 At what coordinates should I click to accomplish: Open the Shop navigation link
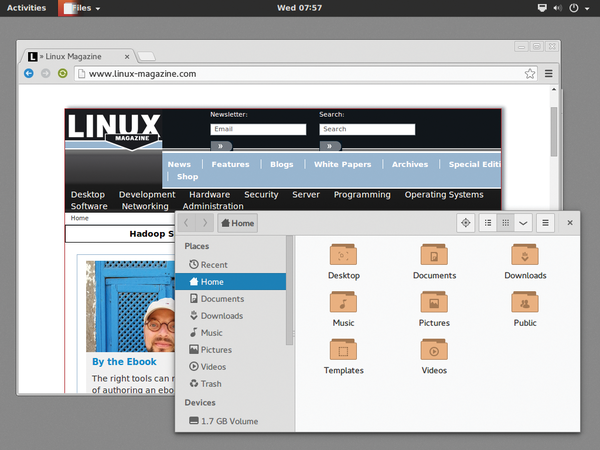click(188, 176)
